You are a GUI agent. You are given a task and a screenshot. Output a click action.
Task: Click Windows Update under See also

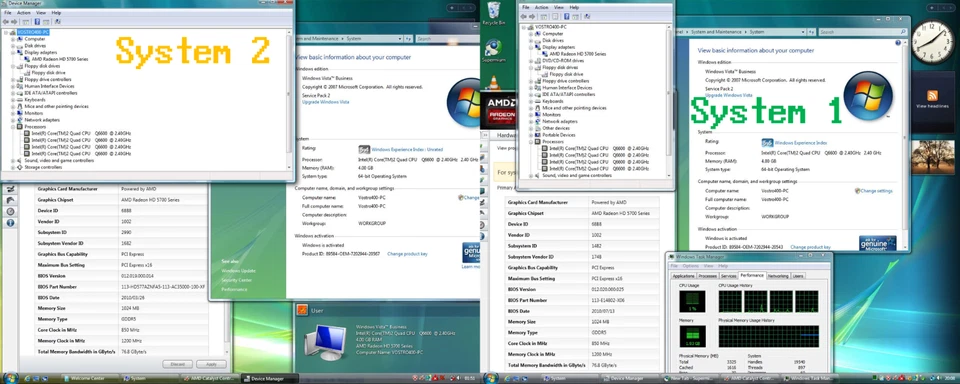pos(239,271)
